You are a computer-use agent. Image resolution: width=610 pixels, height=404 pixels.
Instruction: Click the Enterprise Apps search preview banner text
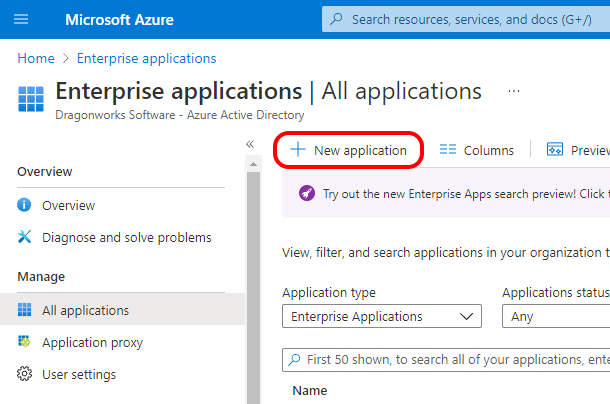[466, 194]
